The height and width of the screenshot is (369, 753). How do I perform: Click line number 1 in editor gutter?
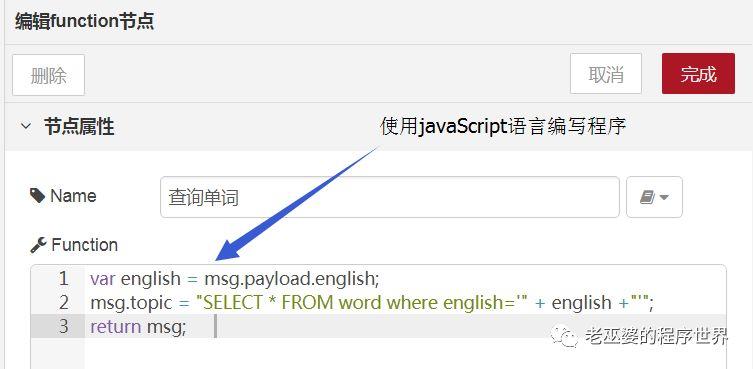point(63,278)
